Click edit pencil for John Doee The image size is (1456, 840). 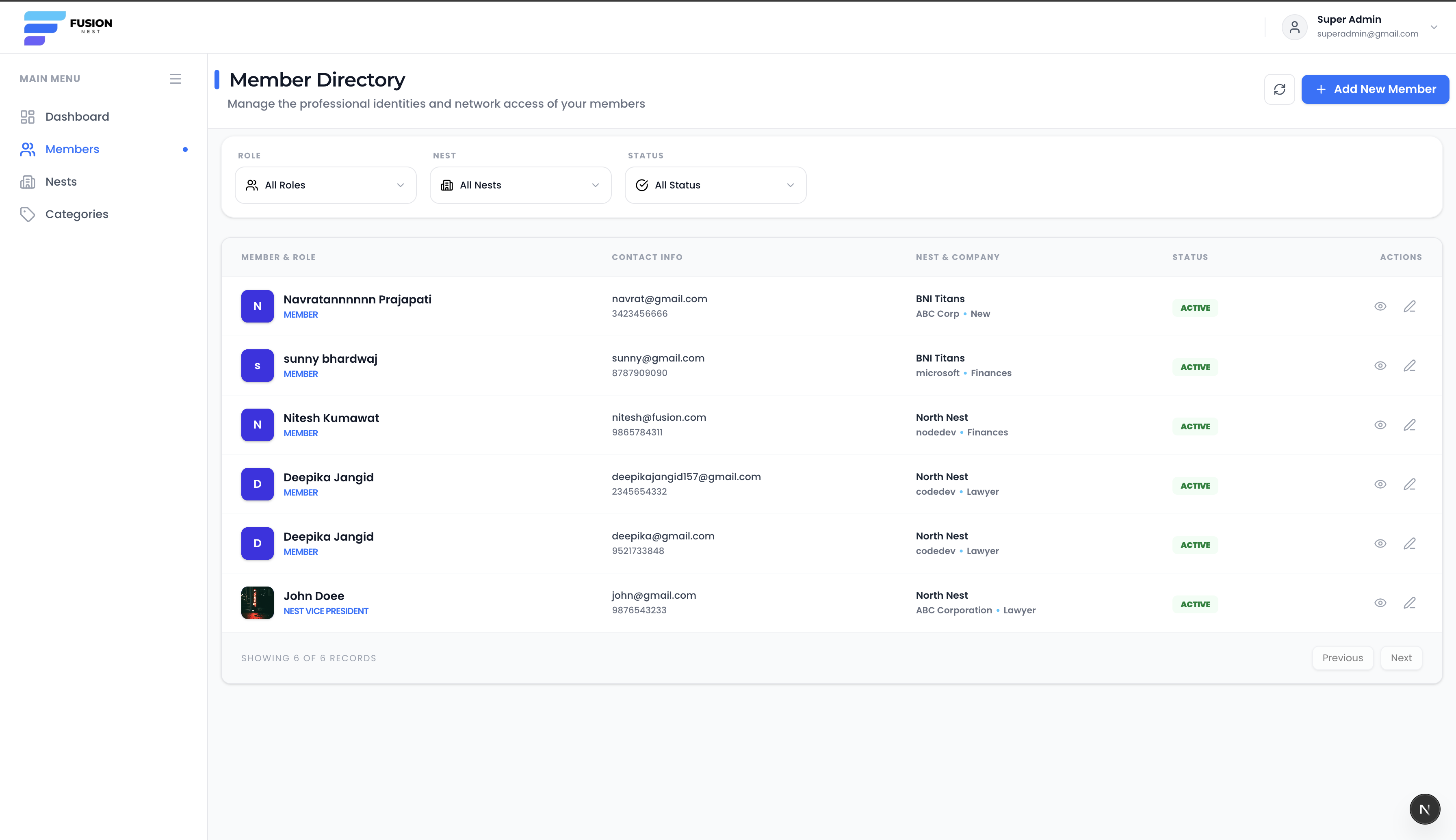1409,603
